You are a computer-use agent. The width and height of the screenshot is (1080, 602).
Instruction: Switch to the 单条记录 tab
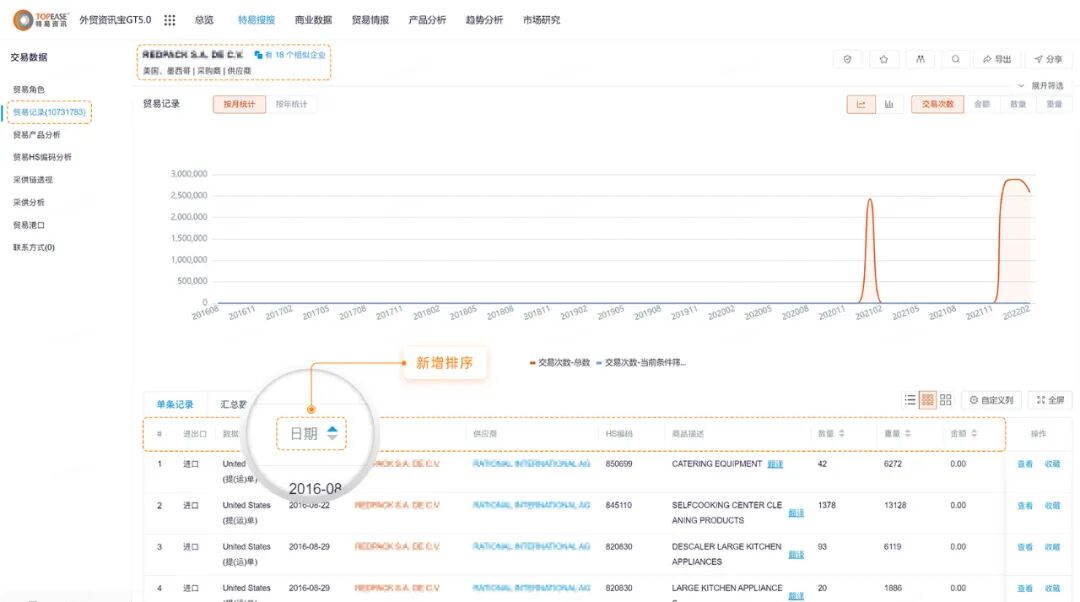[175, 404]
